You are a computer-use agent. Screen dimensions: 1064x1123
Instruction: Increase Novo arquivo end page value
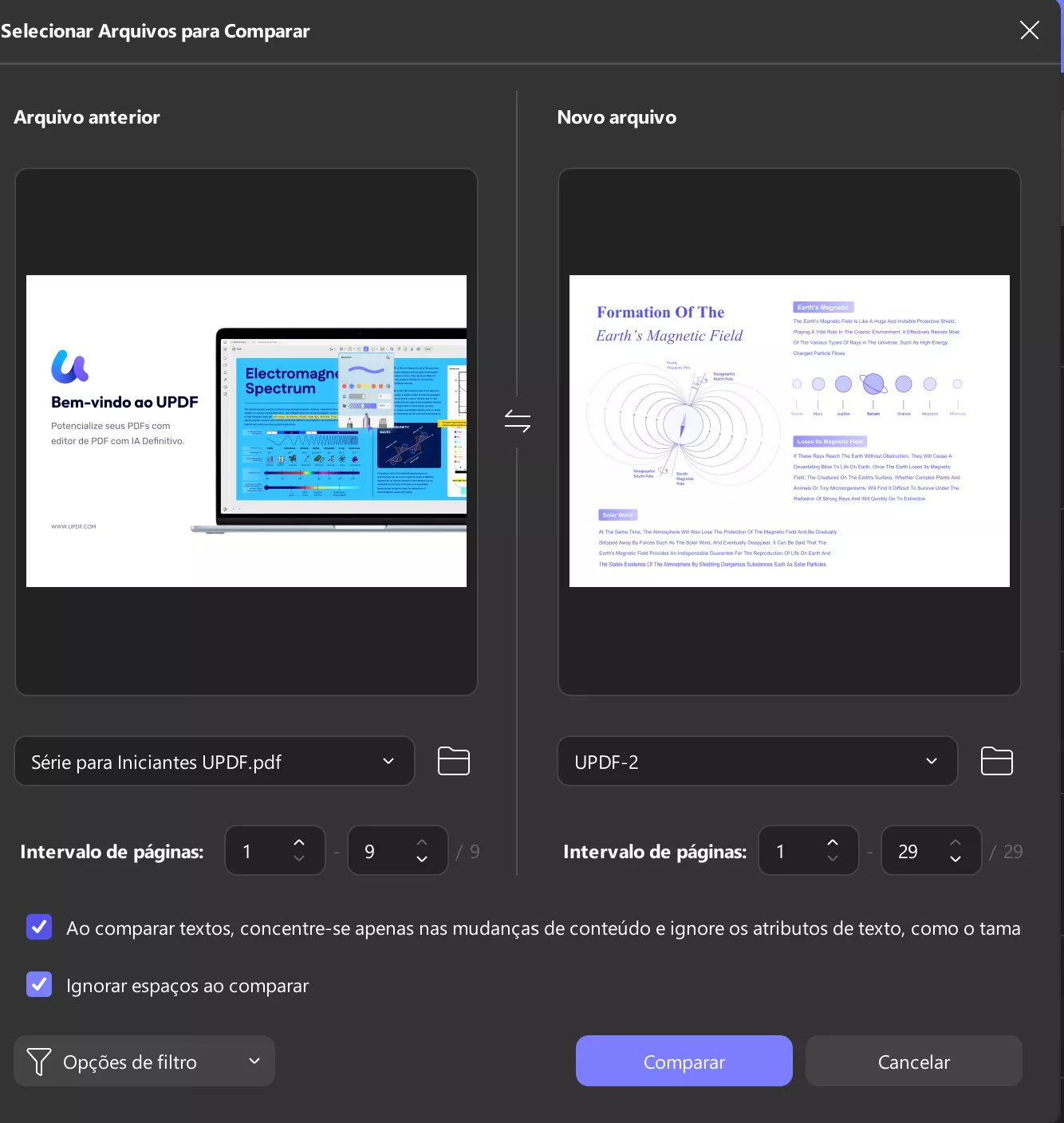[x=956, y=842]
